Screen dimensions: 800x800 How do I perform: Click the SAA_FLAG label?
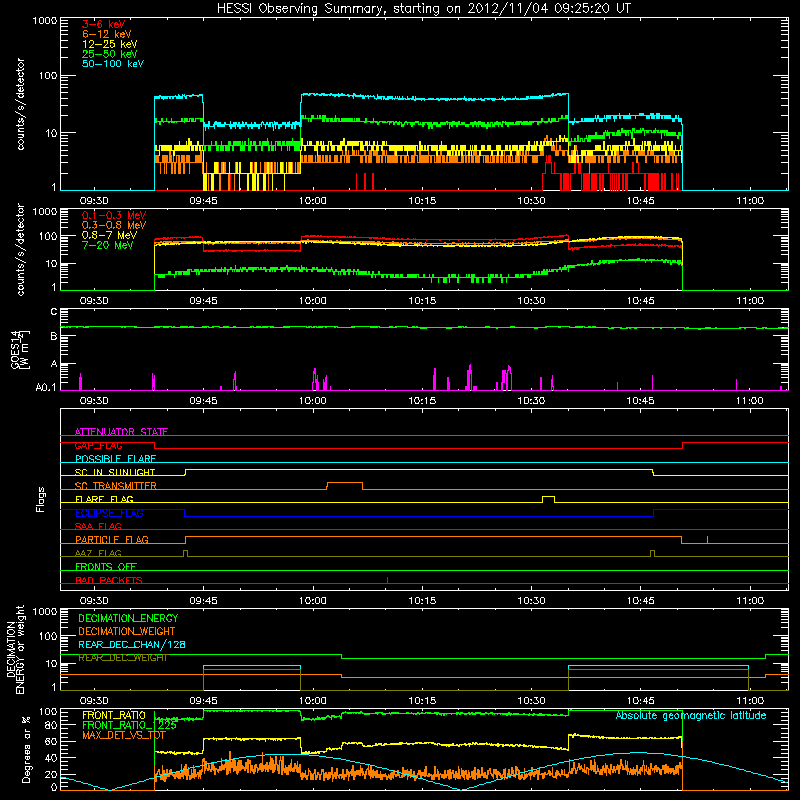pyautogui.click(x=98, y=526)
